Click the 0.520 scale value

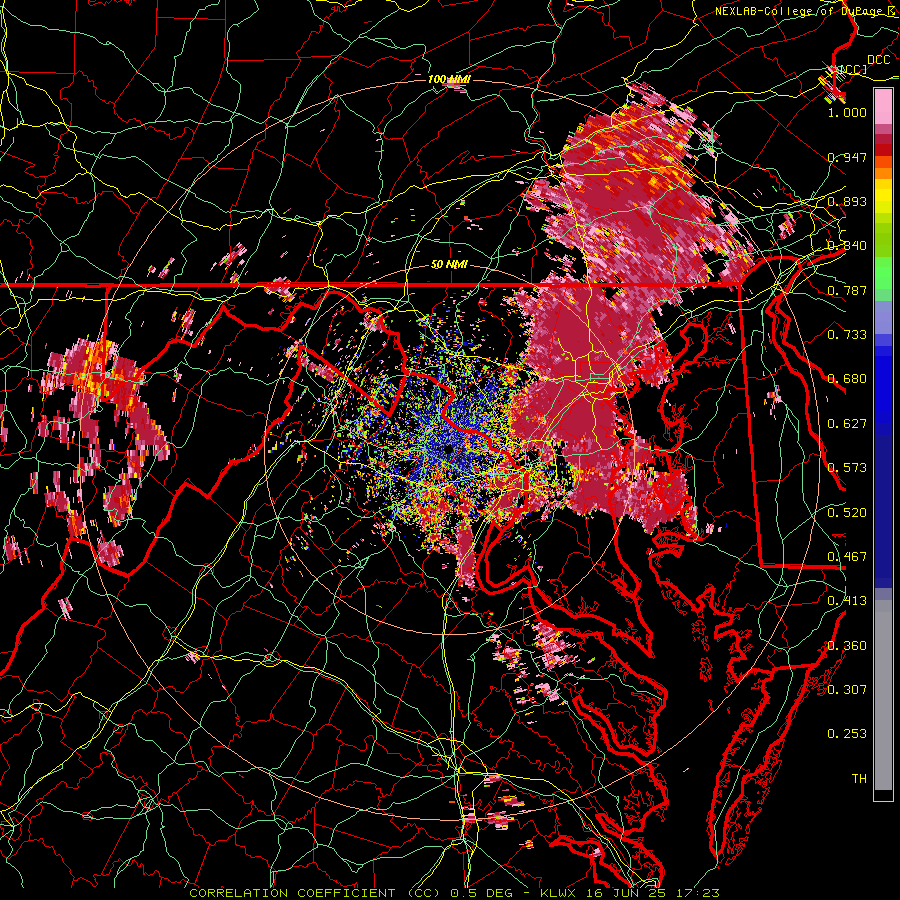coord(847,513)
